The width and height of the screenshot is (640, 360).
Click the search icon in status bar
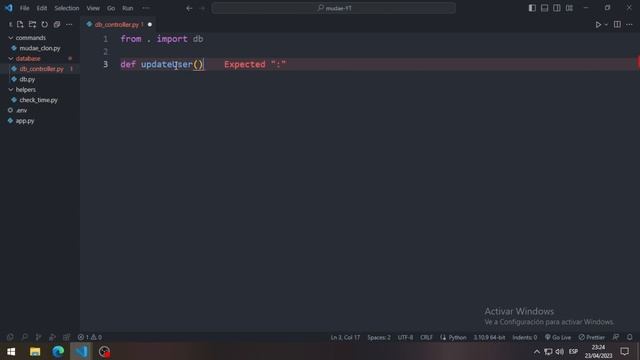pos(24,337)
